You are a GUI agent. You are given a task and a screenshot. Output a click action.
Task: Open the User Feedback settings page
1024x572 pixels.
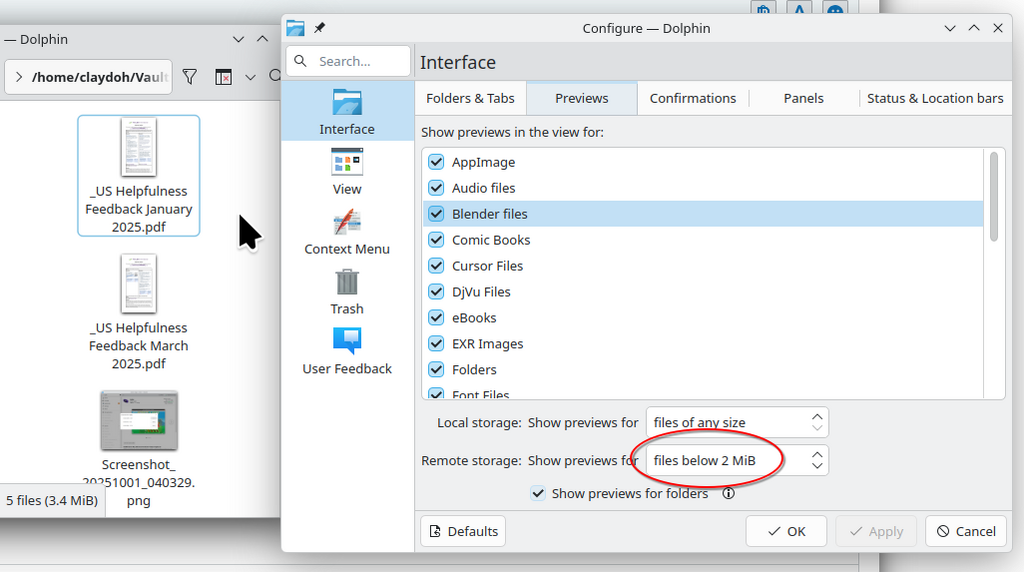point(347,351)
